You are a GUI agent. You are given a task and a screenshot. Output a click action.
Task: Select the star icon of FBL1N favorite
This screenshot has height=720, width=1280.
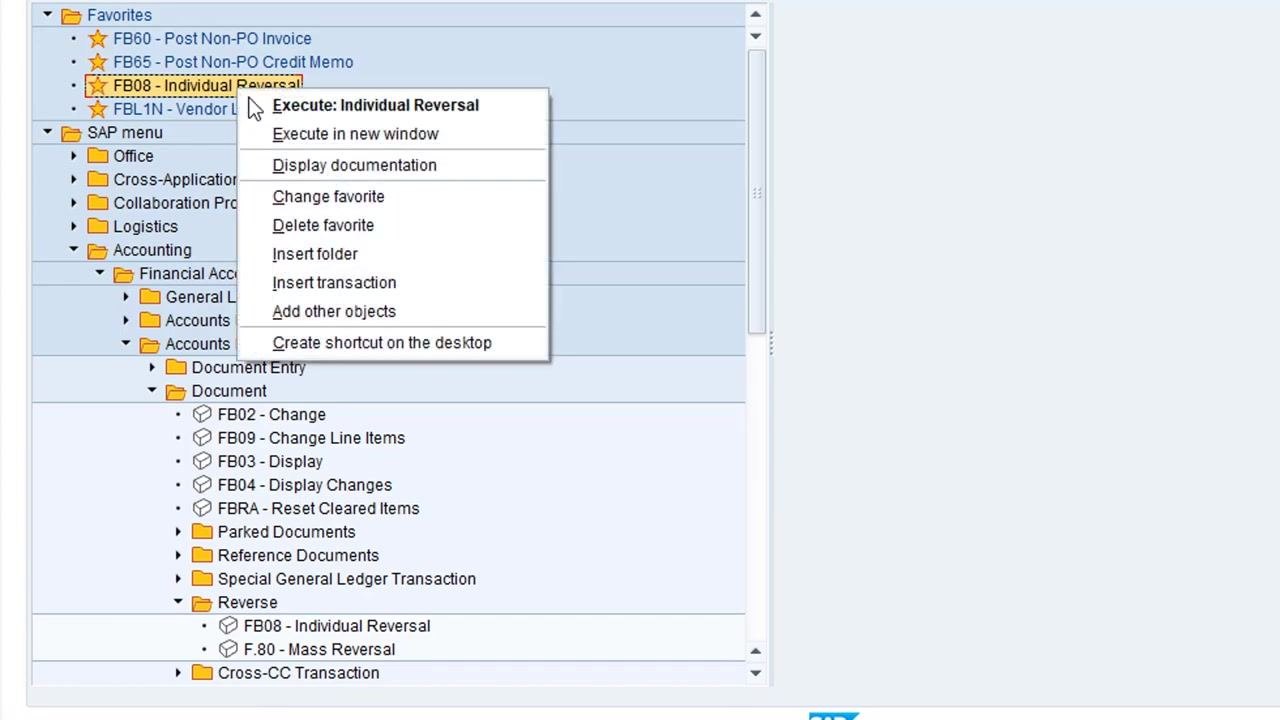(97, 109)
